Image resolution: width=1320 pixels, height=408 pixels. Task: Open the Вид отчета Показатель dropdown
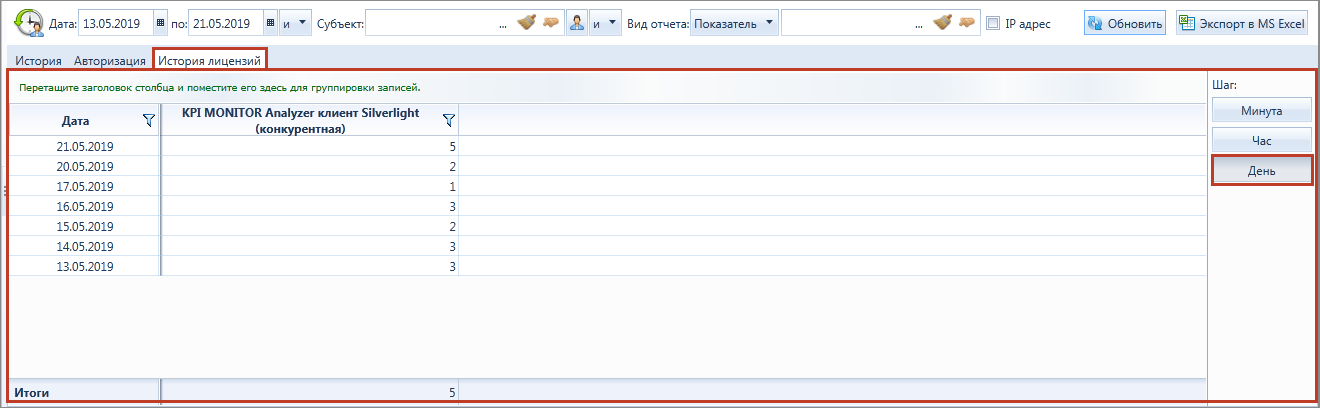734,22
